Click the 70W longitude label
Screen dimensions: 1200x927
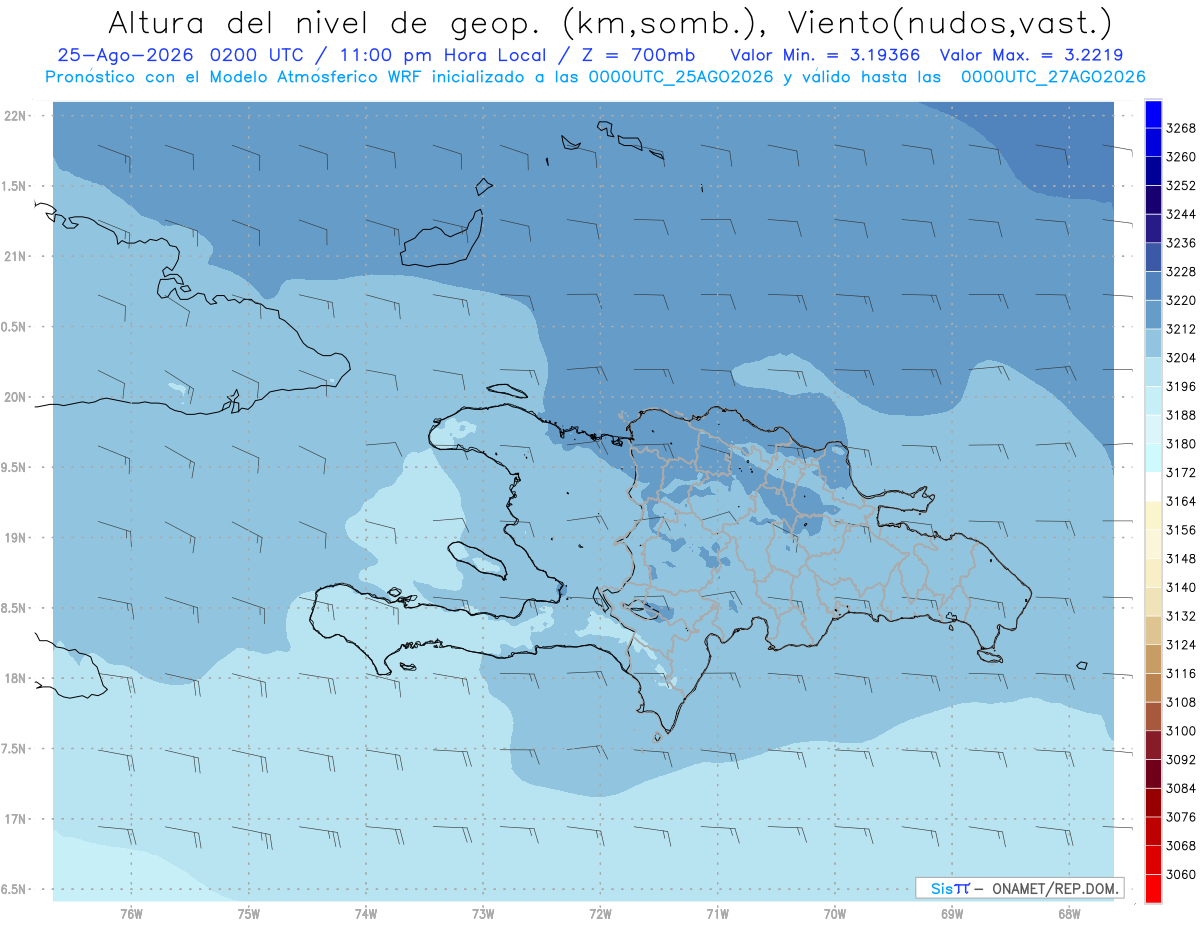(x=835, y=914)
